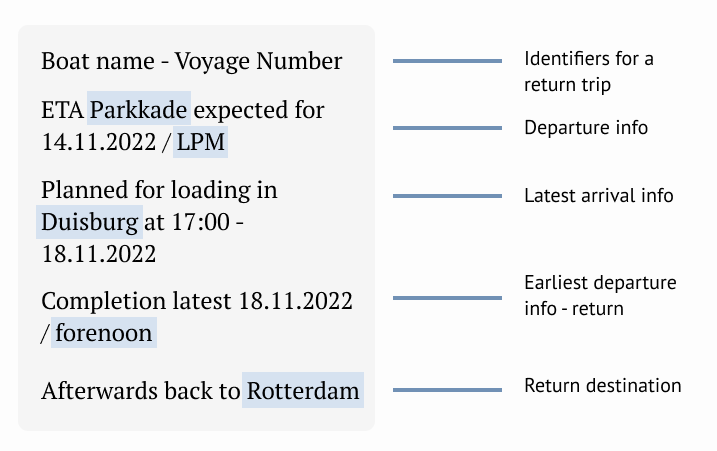Image resolution: width=717 pixels, height=451 pixels.
Task: Click the 'Afterwards back to' text
Action: [140, 390]
